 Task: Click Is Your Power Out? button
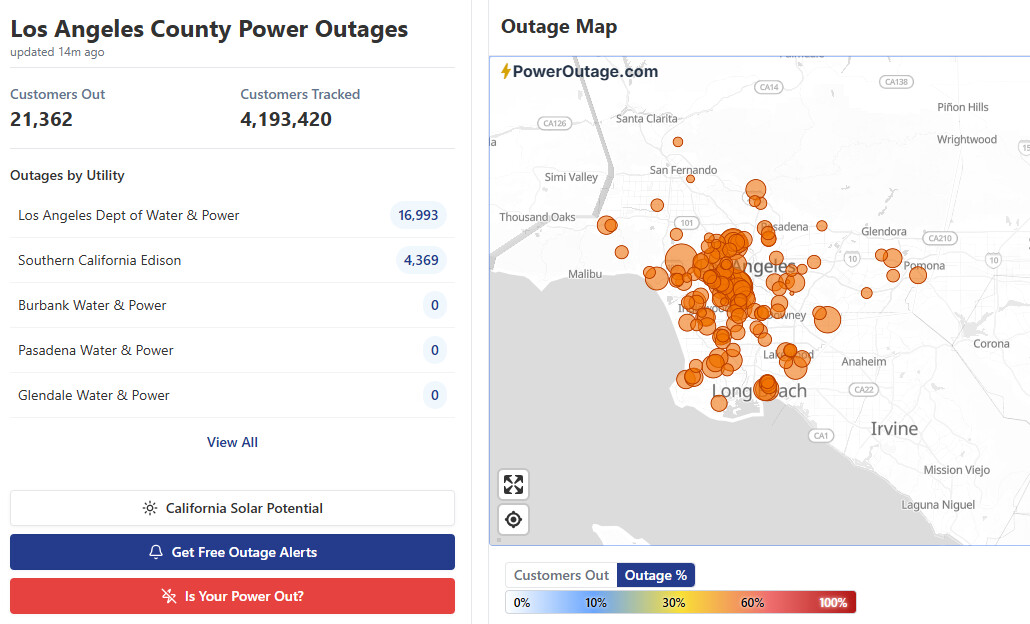[232, 596]
